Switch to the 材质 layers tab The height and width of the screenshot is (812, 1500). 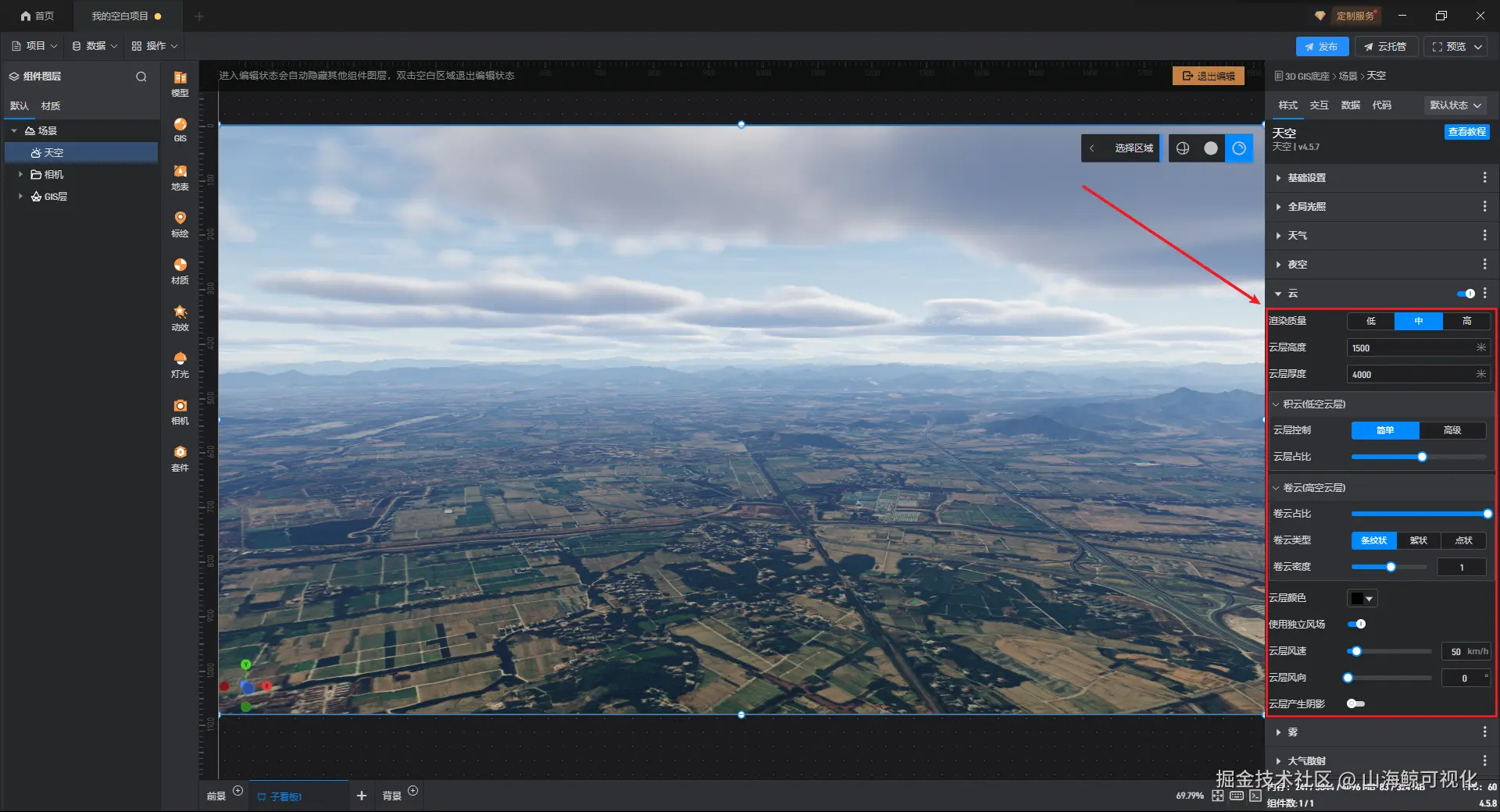(51, 106)
